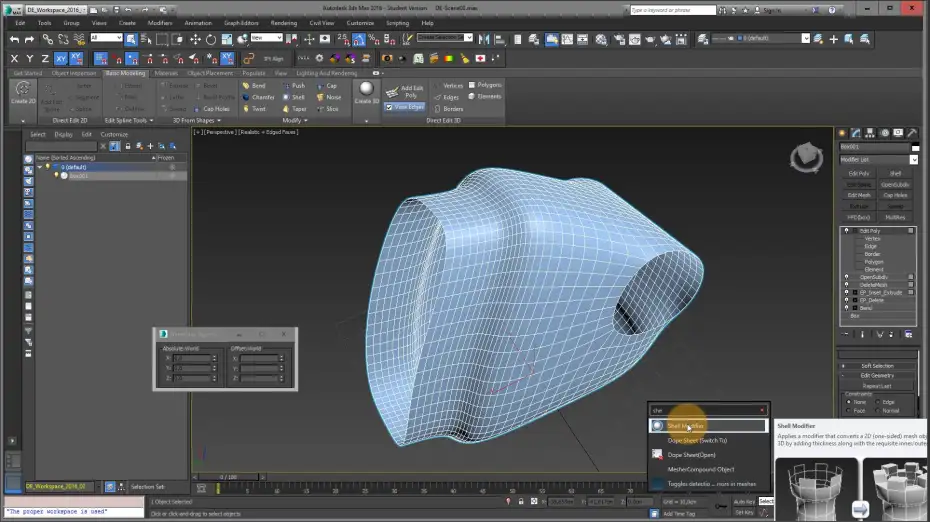Activate the Select and Move tool
Screen dimensions: 930x522
pyautogui.click(x=195, y=39)
